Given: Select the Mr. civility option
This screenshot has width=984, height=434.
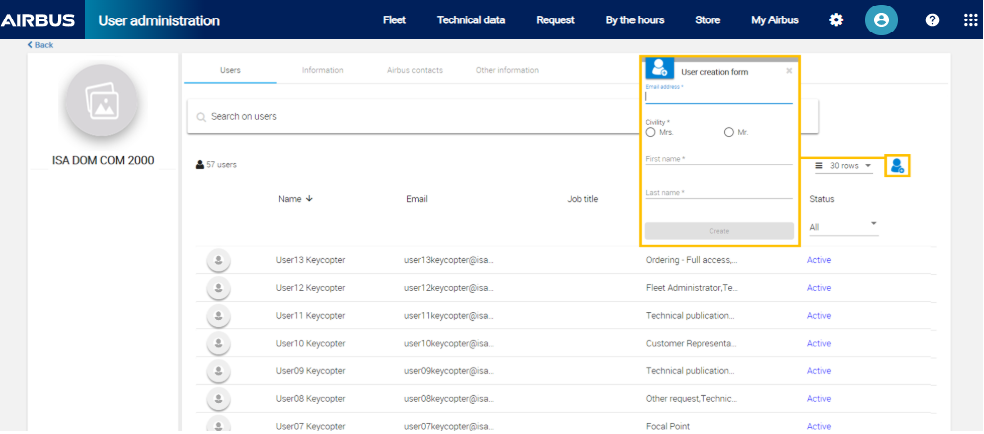Looking at the screenshot, I should pyautogui.click(x=729, y=132).
